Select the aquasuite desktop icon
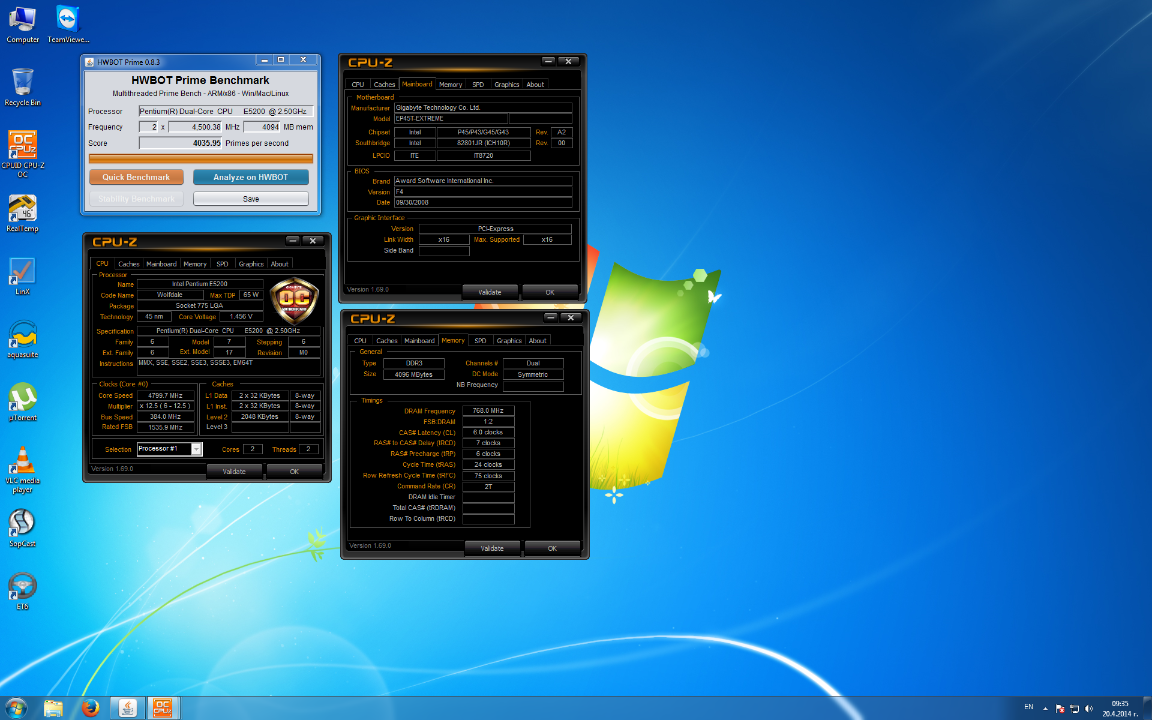 (x=22, y=339)
